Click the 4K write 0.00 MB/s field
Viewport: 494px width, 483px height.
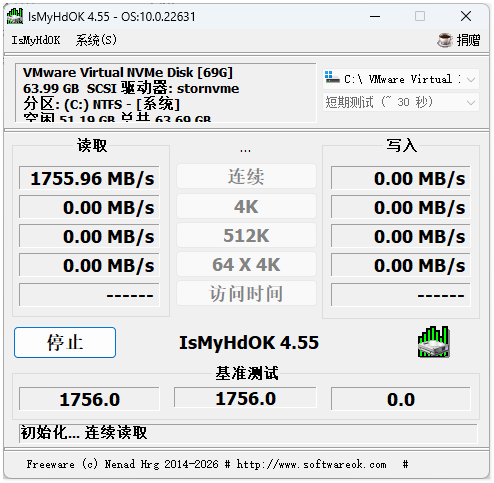[401, 207]
